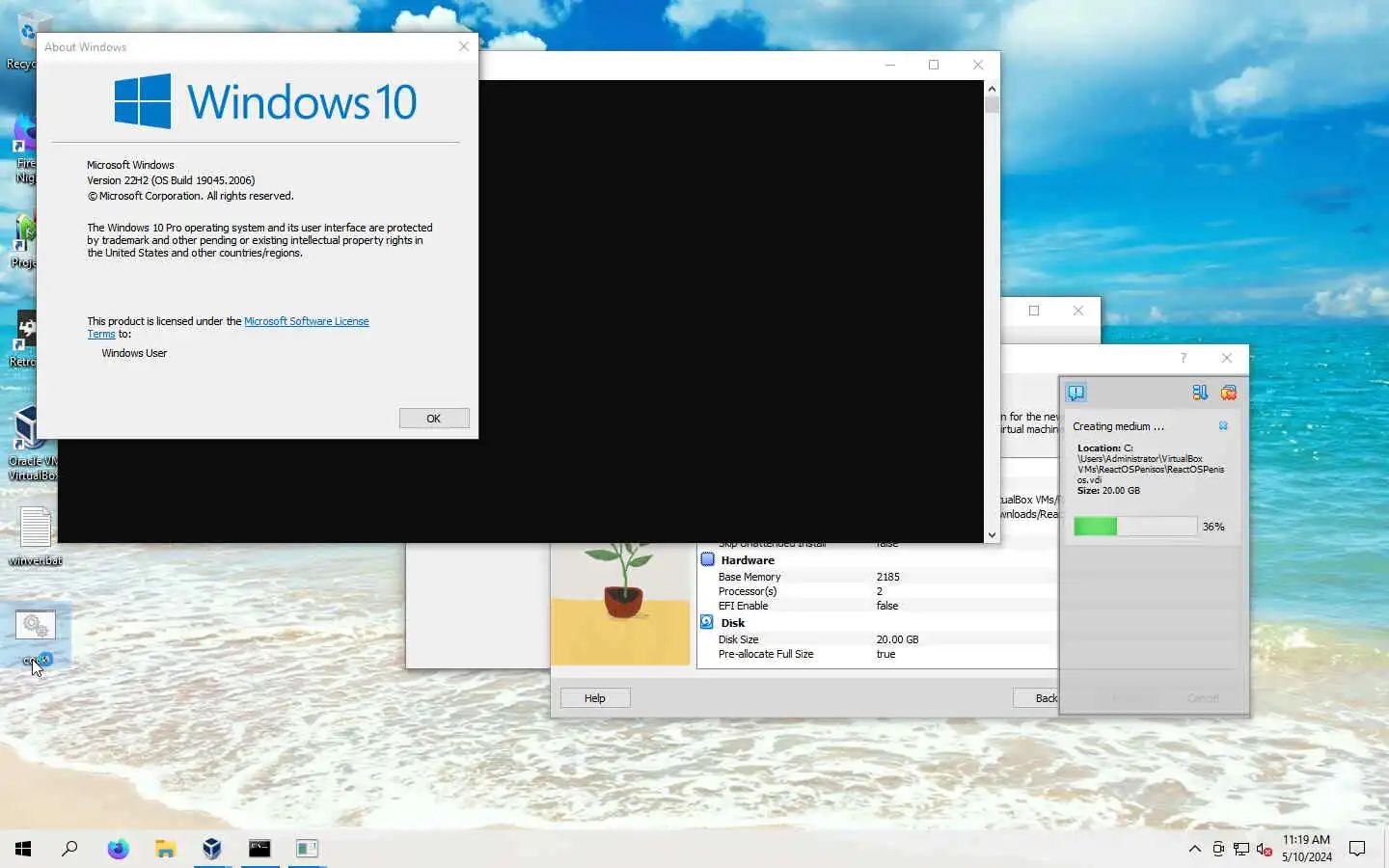Click the wizard's question mark help button

tap(1184, 358)
